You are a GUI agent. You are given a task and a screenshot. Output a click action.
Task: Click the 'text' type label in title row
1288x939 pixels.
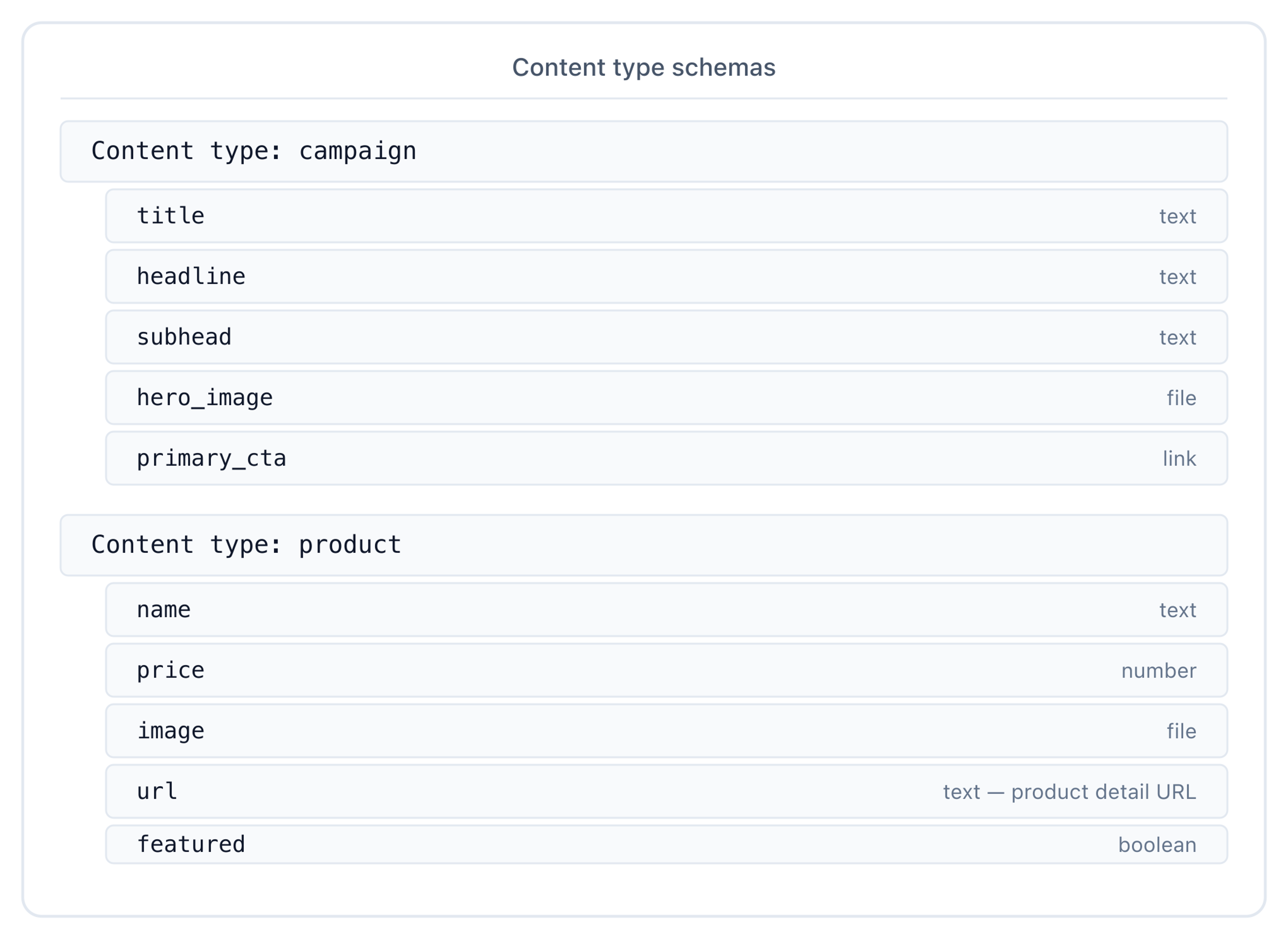click(1178, 217)
